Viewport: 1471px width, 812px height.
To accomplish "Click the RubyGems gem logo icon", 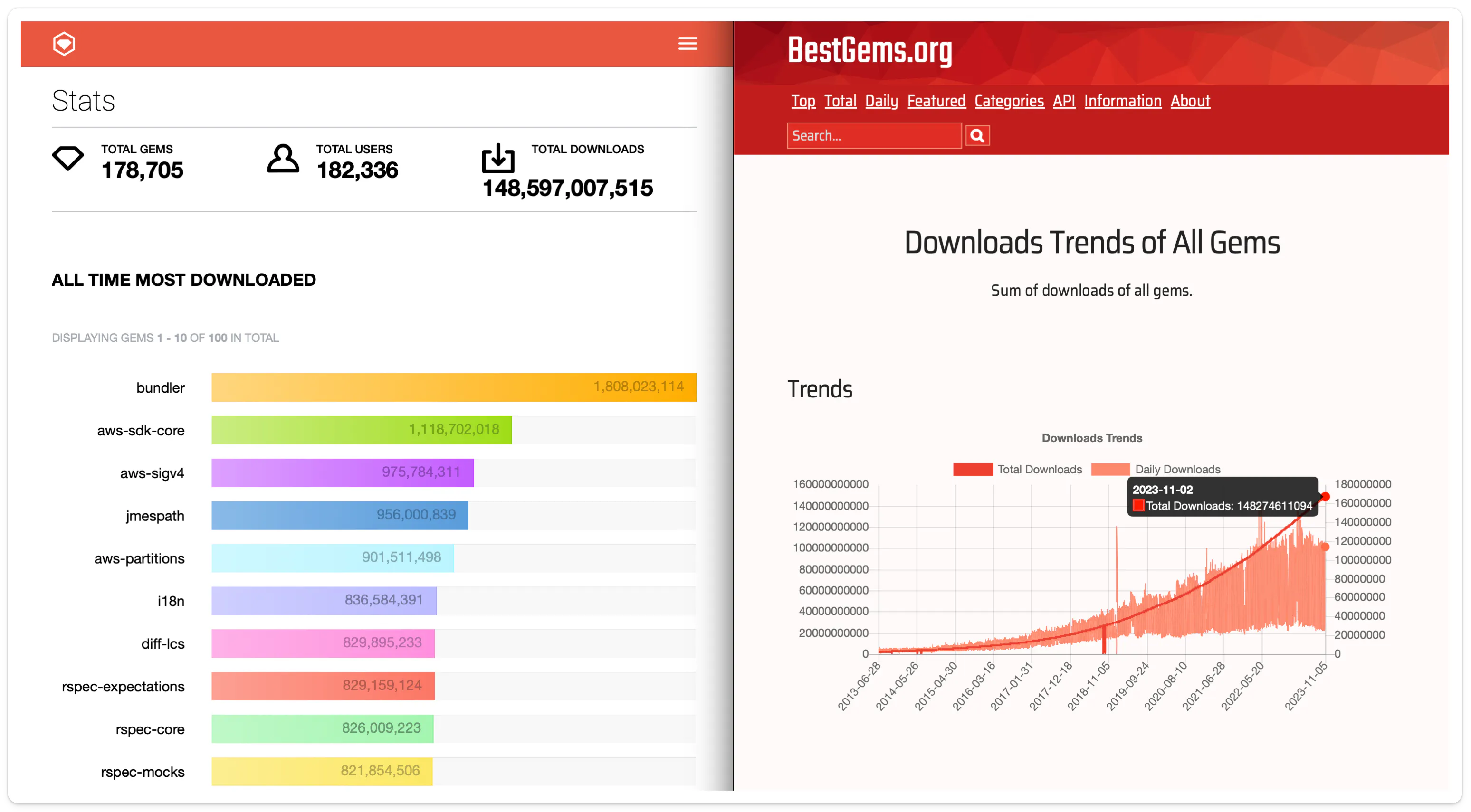I will (65, 43).
